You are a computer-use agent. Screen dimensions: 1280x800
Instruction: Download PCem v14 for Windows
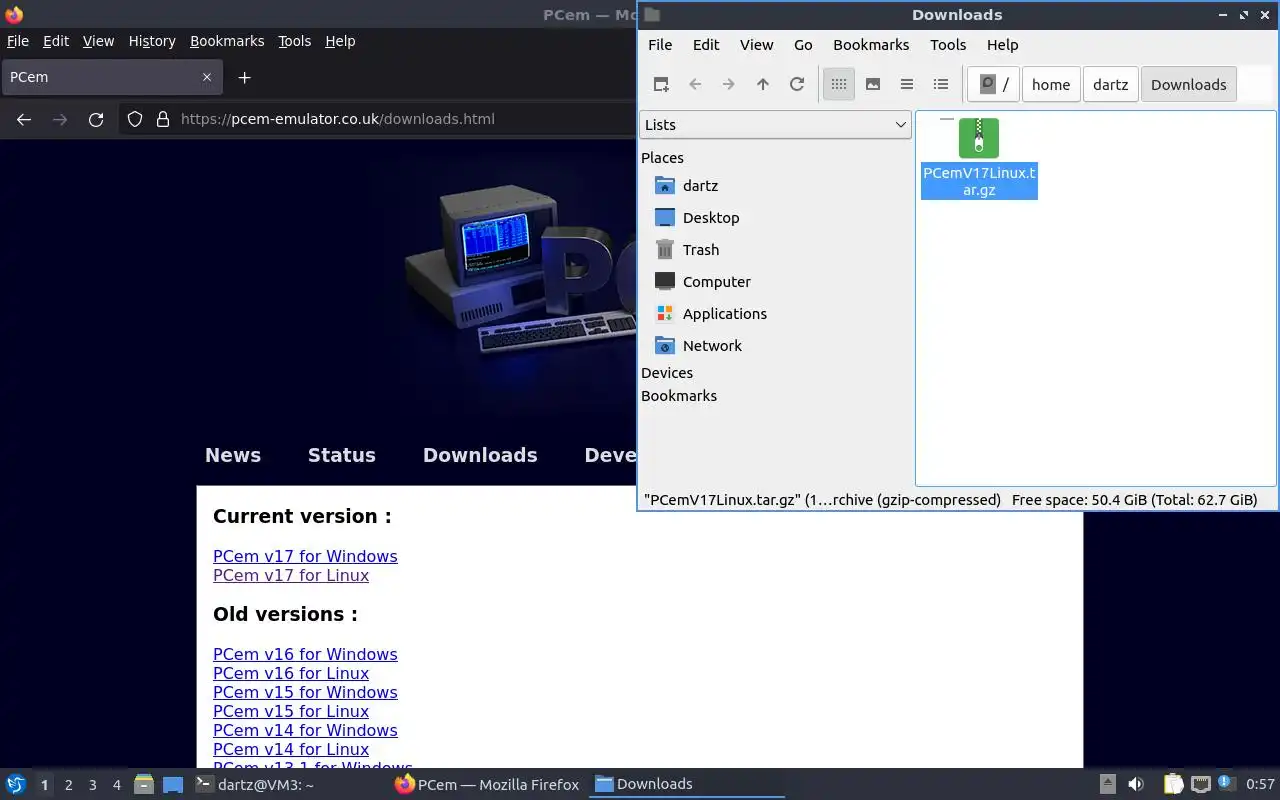305,730
